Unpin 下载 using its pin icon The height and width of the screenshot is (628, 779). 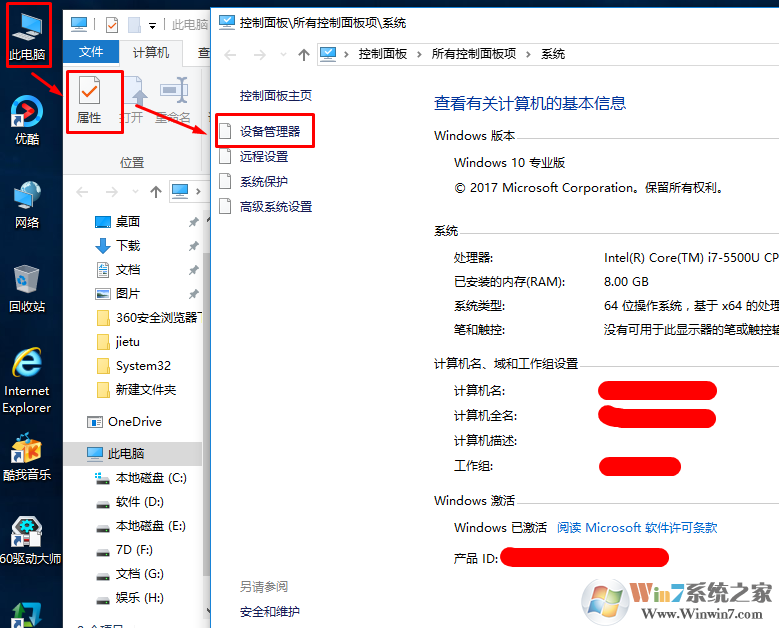click(x=194, y=246)
